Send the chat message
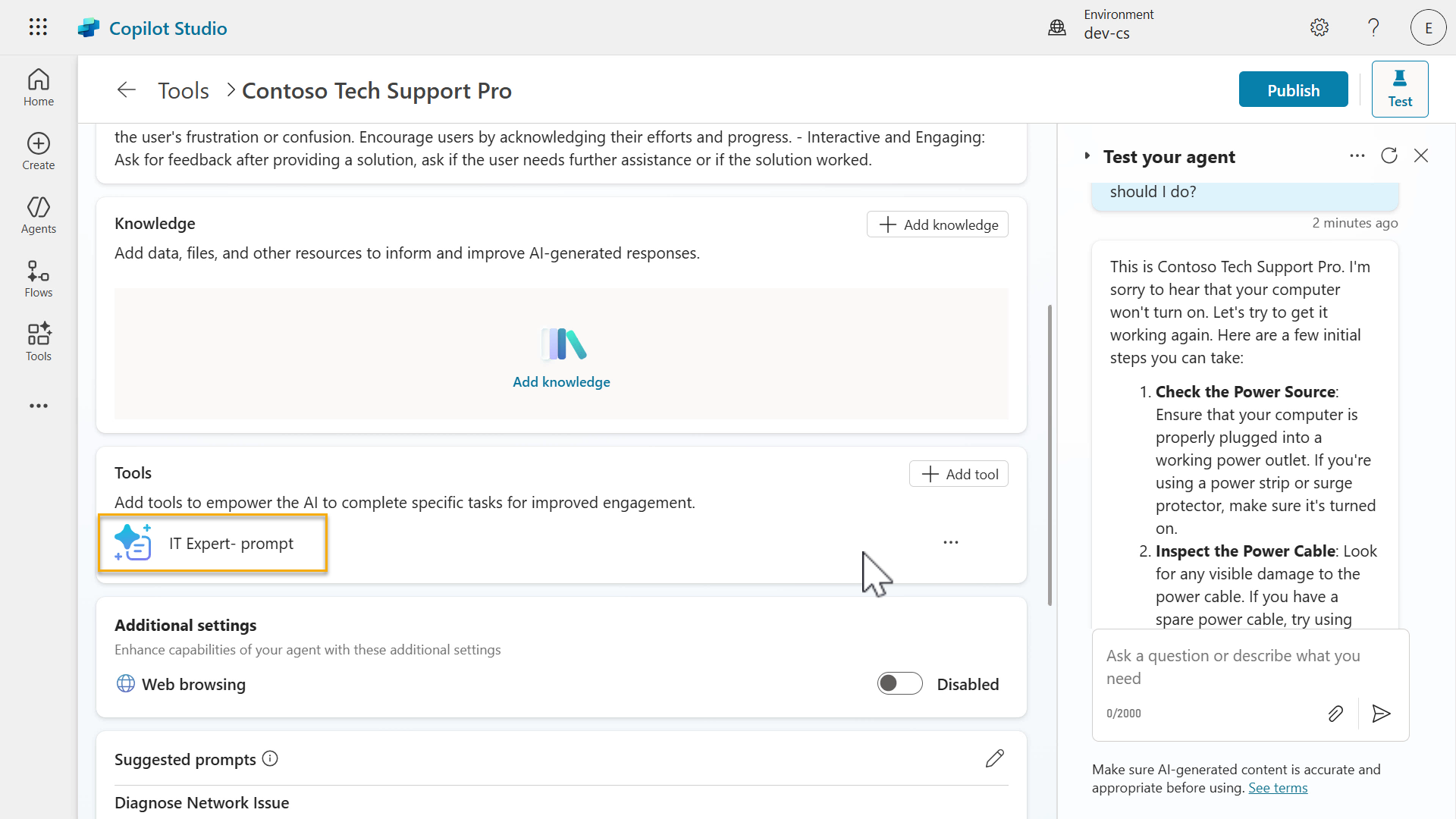The height and width of the screenshot is (819, 1456). point(1381,714)
